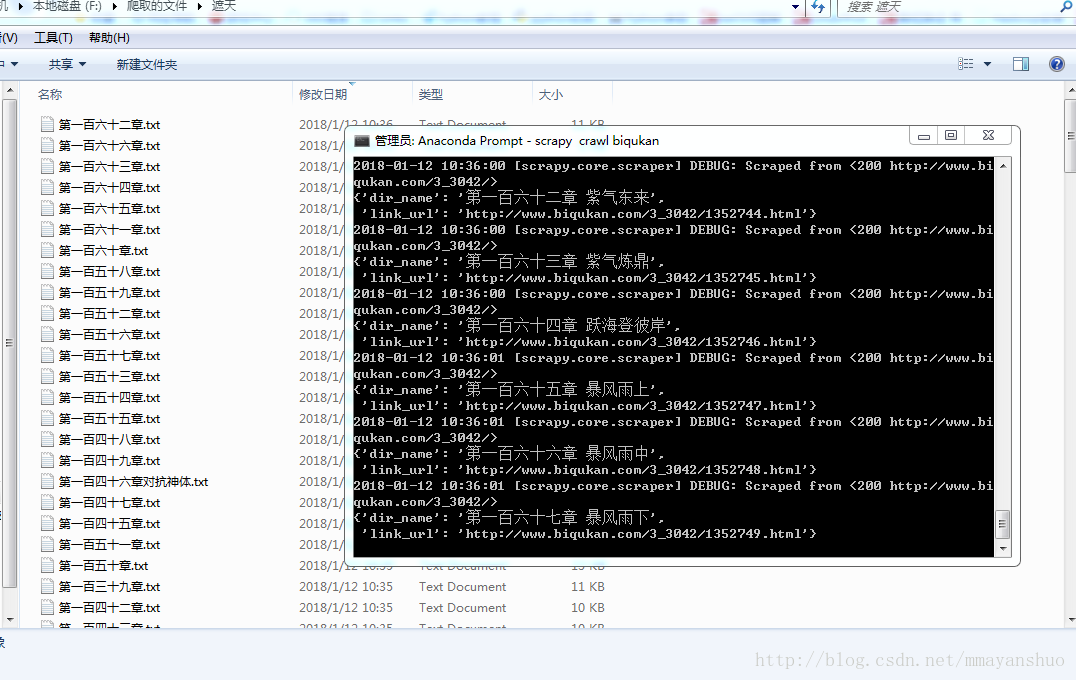
Task: Sort by the 名称 column header
Action: pyautogui.click(x=49, y=95)
